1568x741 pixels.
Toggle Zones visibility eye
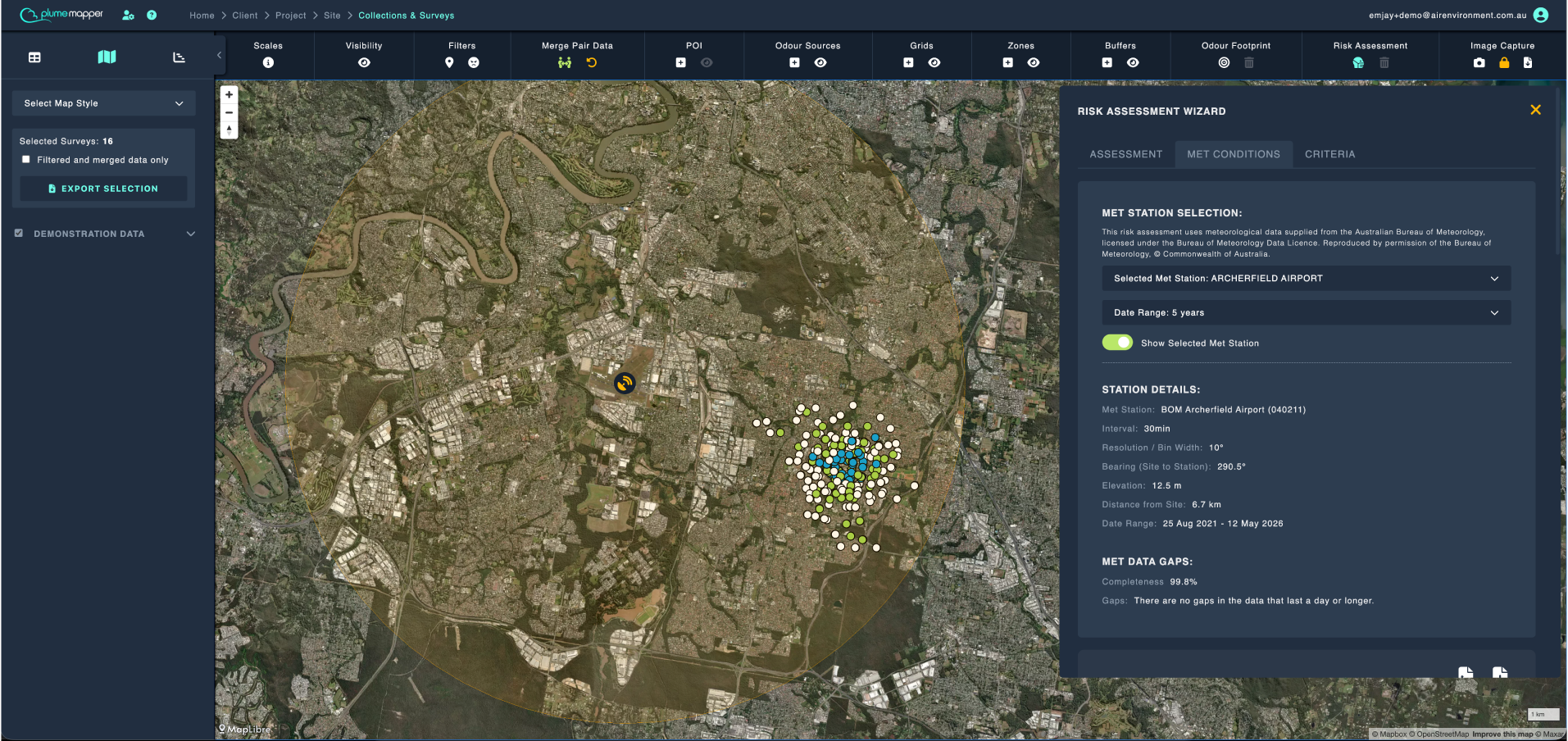pos(1034,63)
